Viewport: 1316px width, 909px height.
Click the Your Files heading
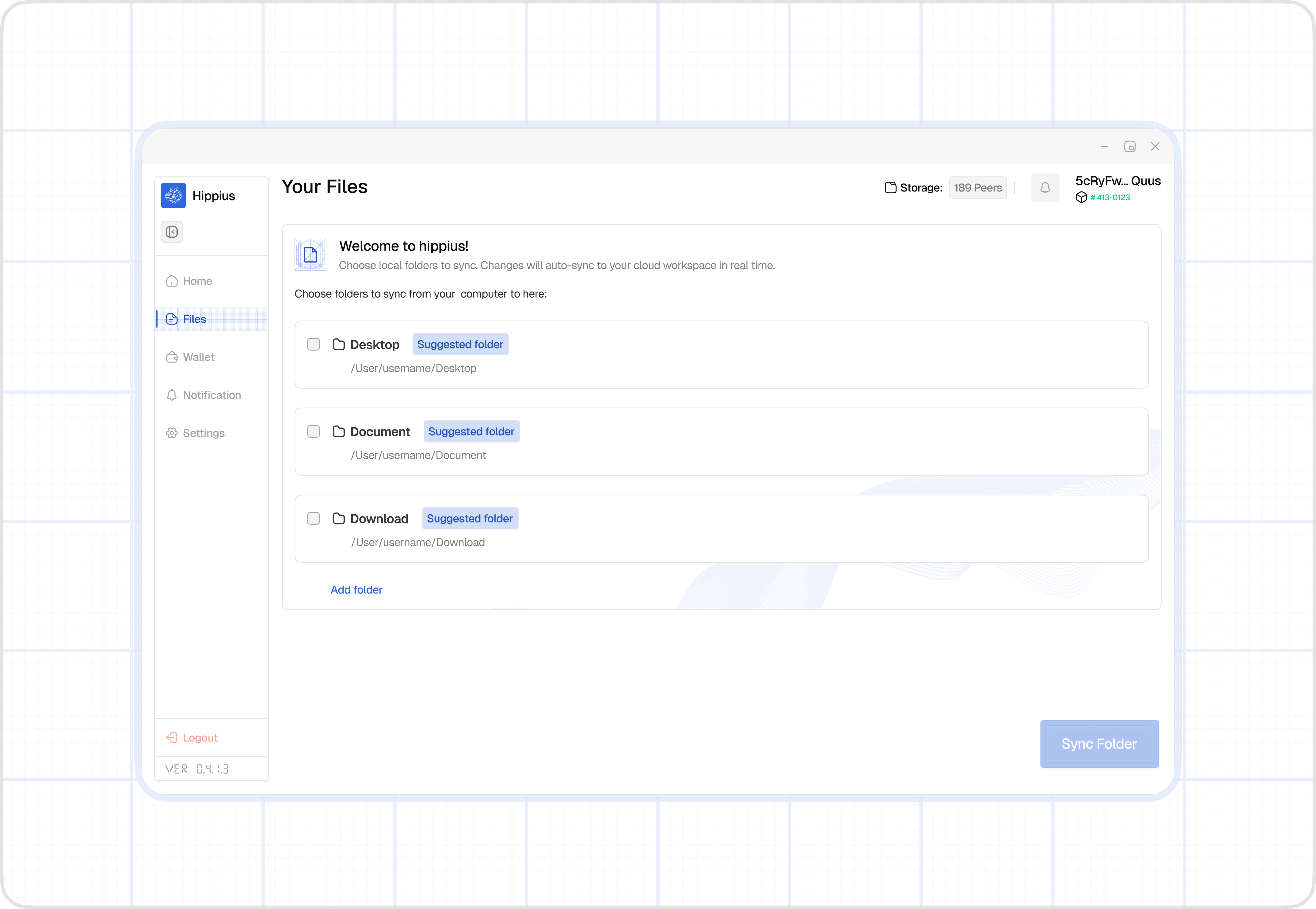[325, 187]
